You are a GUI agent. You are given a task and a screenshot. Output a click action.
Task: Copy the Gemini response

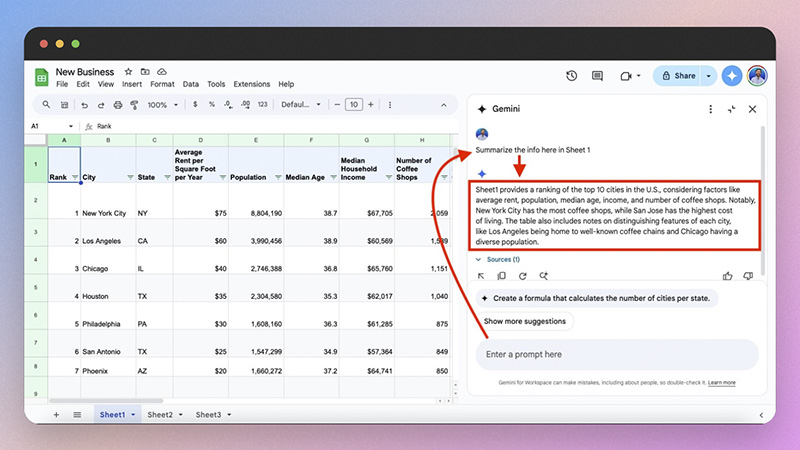point(502,276)
